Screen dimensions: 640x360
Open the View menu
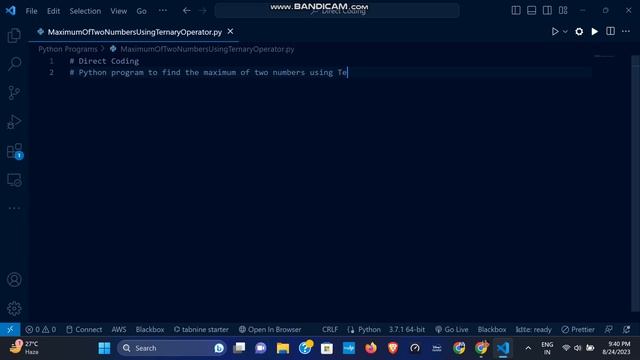pos(118,11)
